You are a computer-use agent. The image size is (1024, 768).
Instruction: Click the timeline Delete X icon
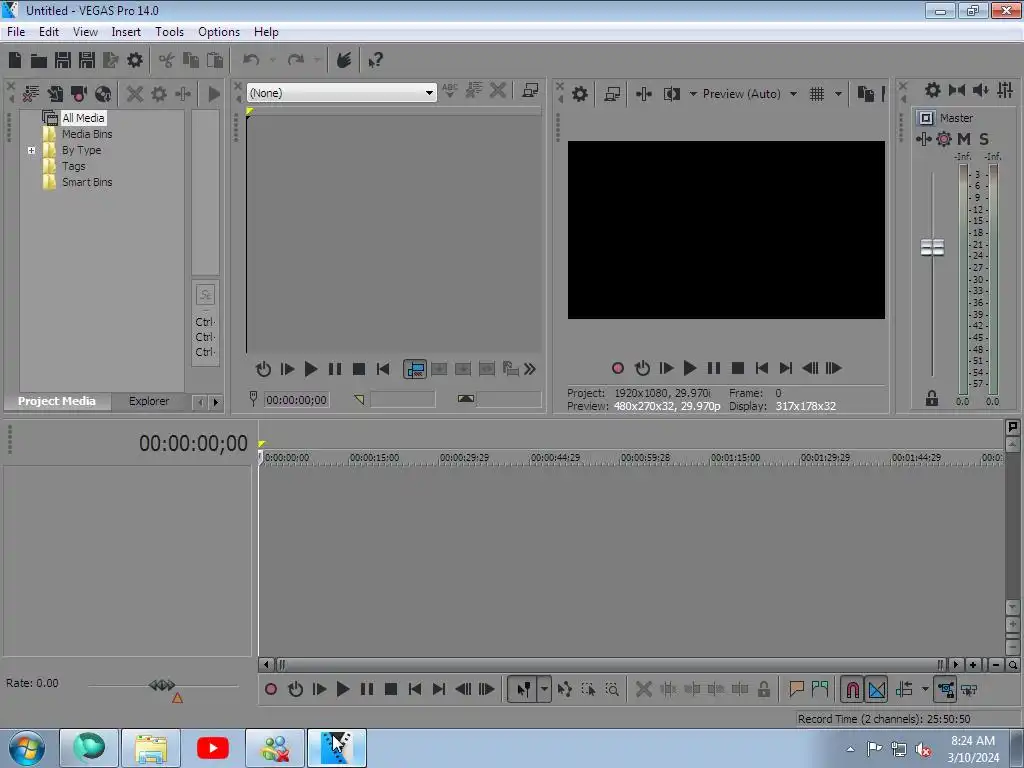coord(644,689)
